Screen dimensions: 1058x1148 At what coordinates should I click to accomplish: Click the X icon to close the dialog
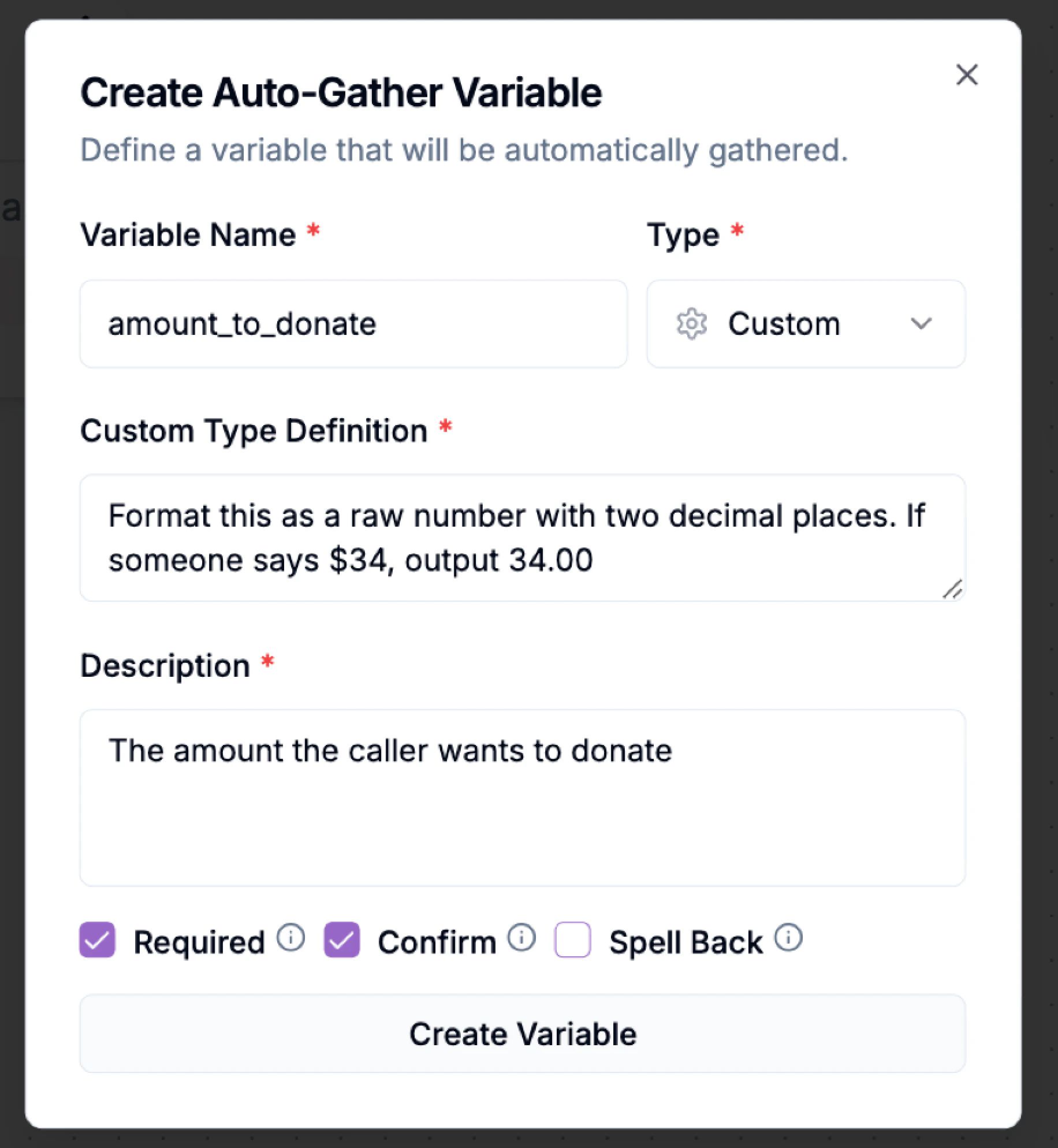tap(967, 75)
